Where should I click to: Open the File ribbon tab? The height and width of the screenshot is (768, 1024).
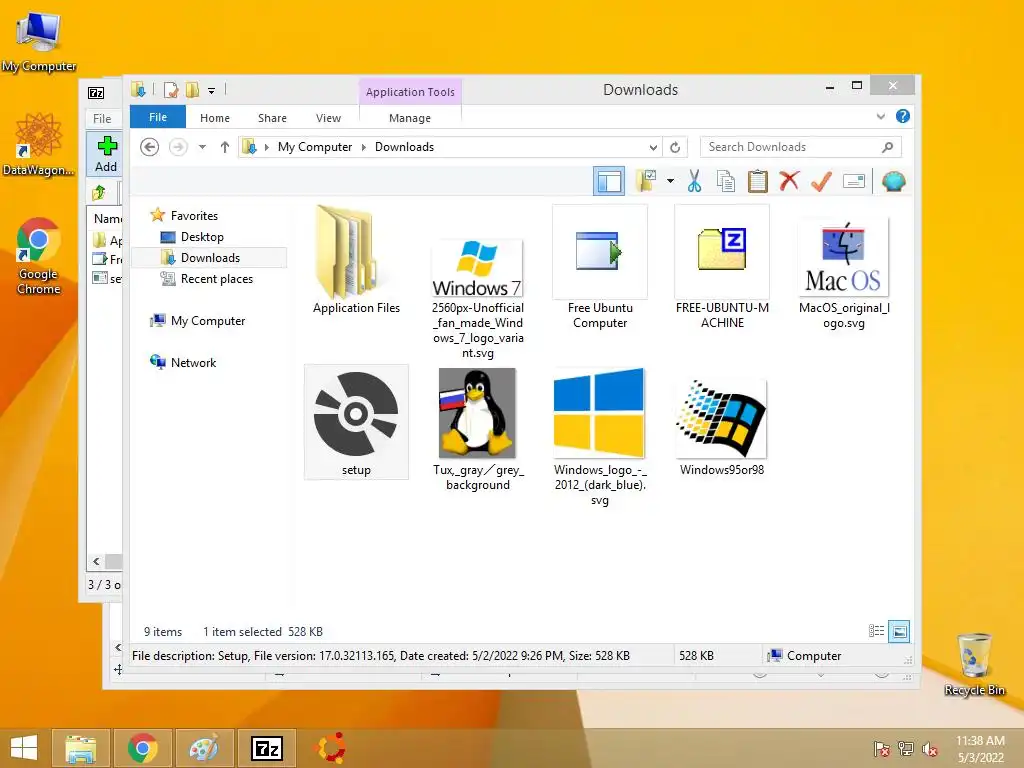(158, 117)
